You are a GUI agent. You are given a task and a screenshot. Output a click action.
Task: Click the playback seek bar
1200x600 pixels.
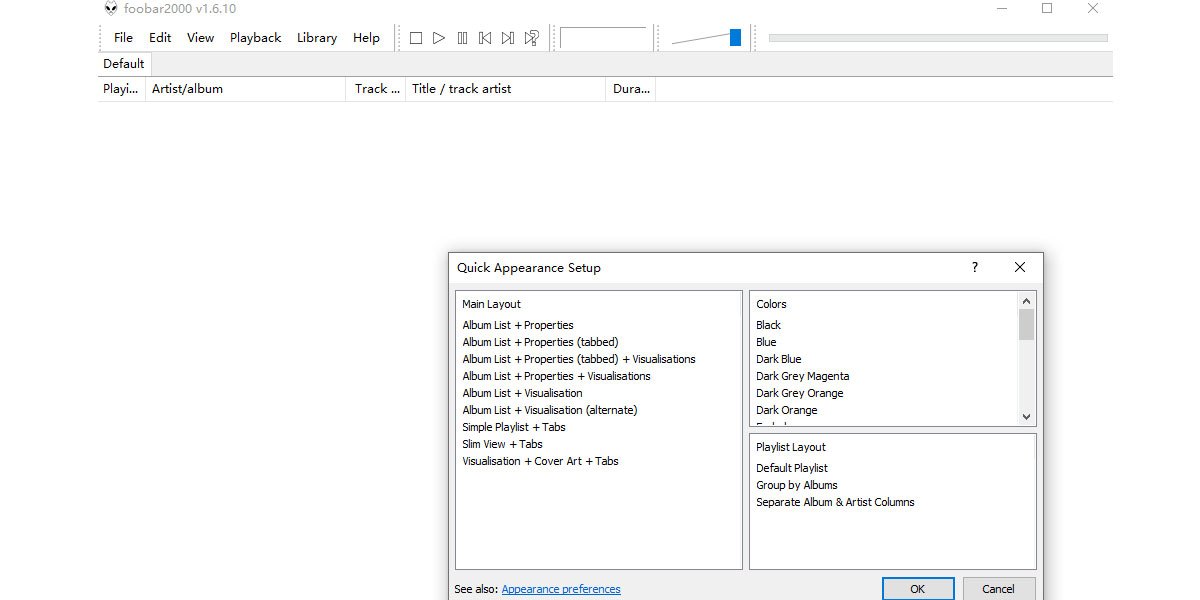pyautogui.click(x=937, y=38)
